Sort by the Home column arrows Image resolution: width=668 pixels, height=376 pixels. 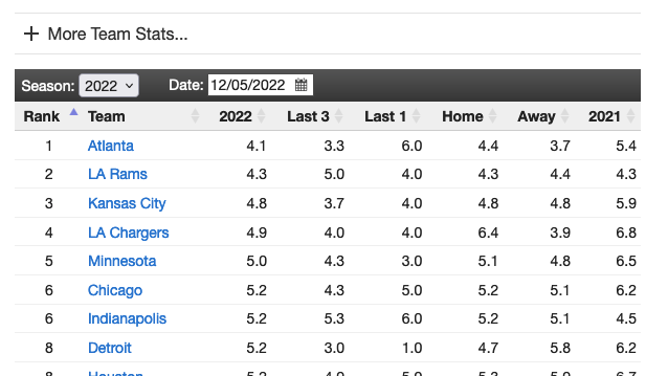492,116
